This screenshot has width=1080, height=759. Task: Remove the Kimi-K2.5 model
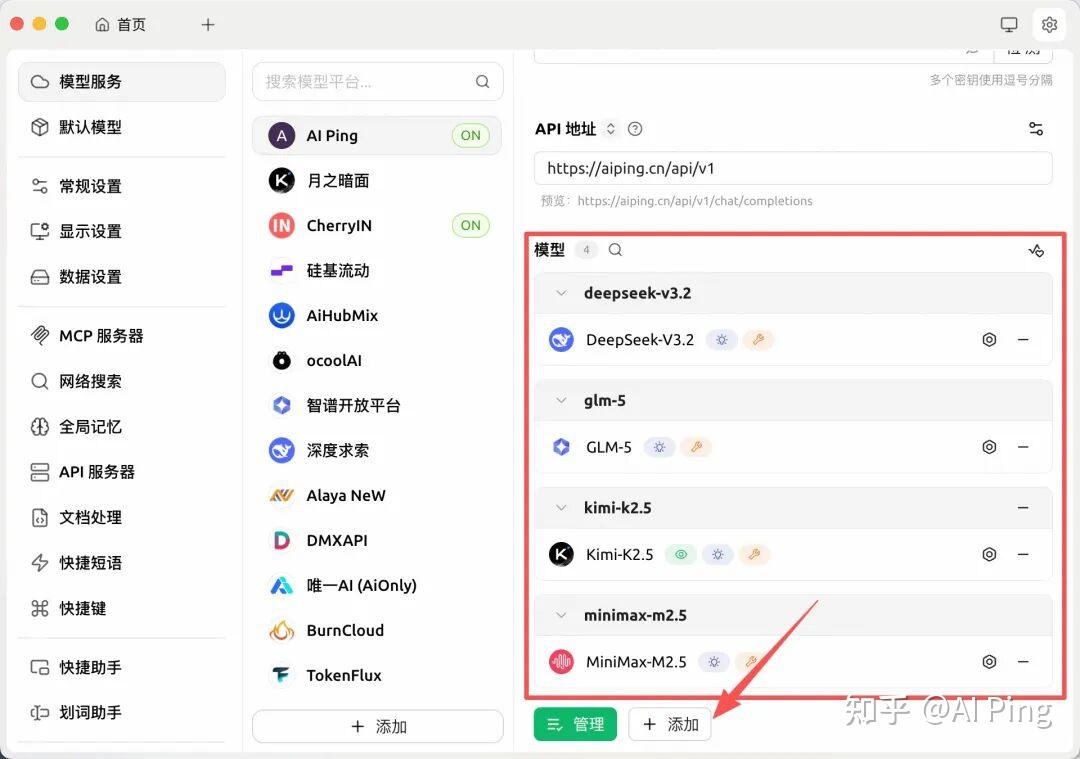click(x=1024, y=554)
